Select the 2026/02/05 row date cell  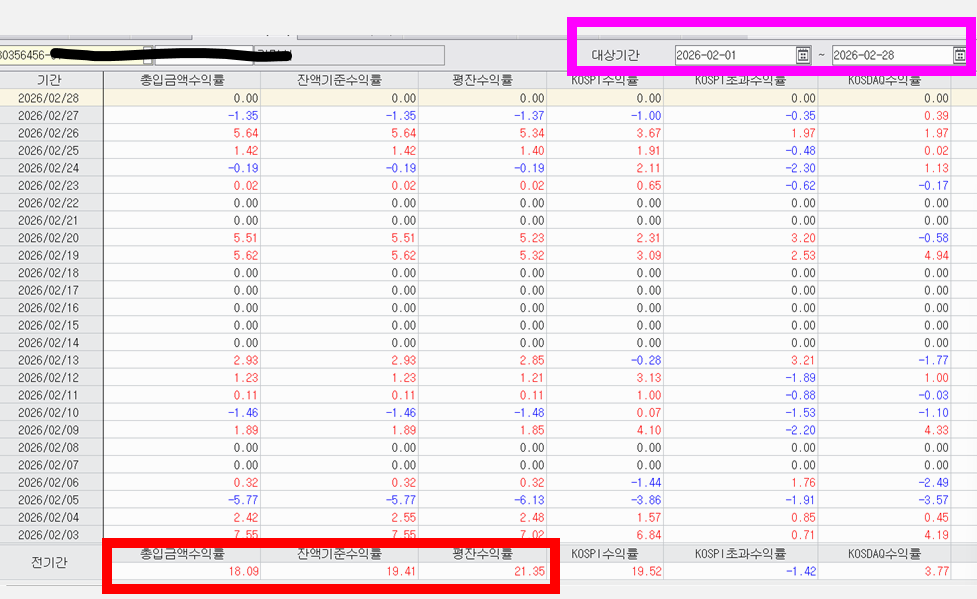pyautogui.click(x=50, y=499)
